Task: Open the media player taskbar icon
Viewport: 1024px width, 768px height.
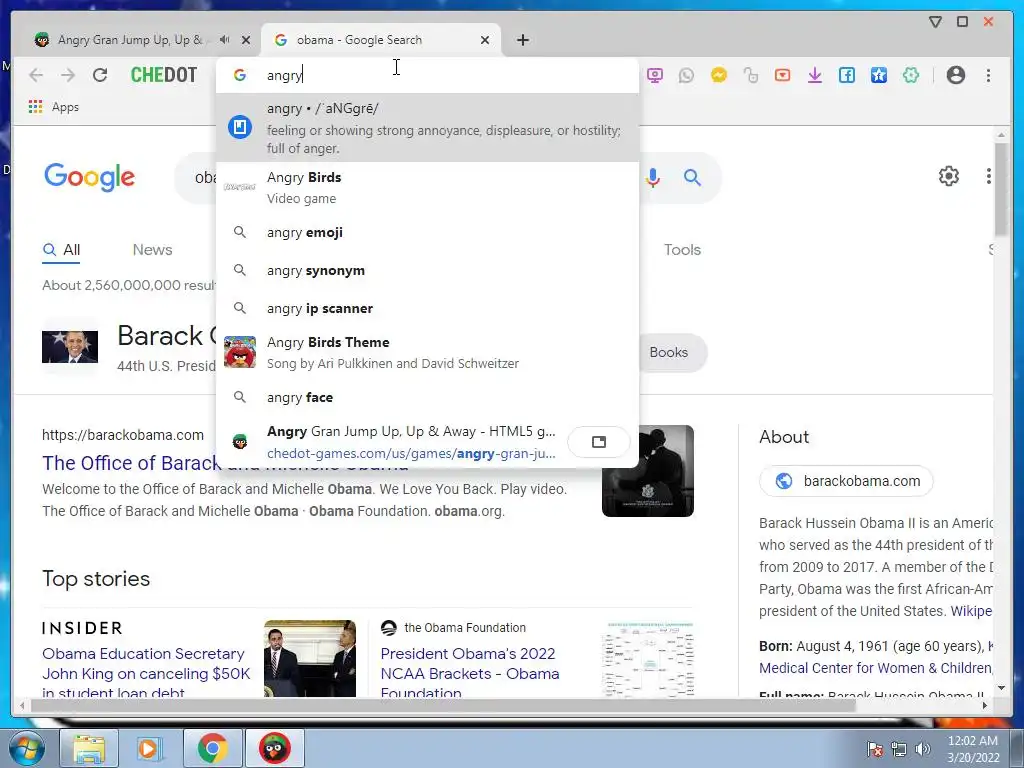Action: coord(150,748)
